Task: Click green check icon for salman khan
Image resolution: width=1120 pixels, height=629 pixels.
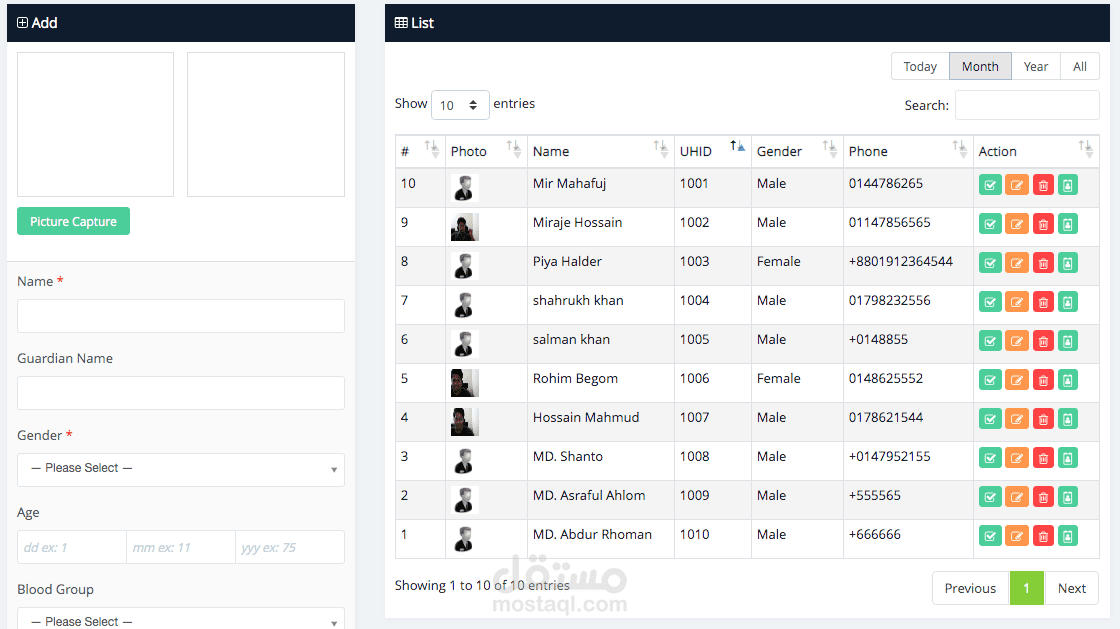Action: click(x=990, y=341)
